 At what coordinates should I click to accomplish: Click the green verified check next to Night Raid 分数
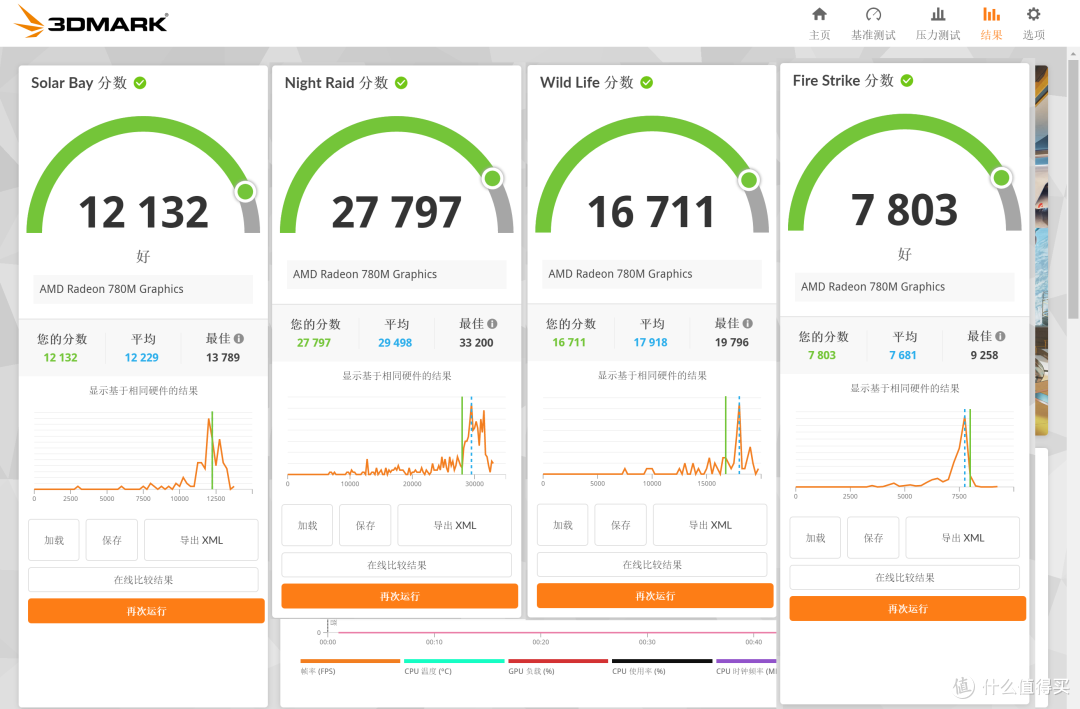click(401, 83)
